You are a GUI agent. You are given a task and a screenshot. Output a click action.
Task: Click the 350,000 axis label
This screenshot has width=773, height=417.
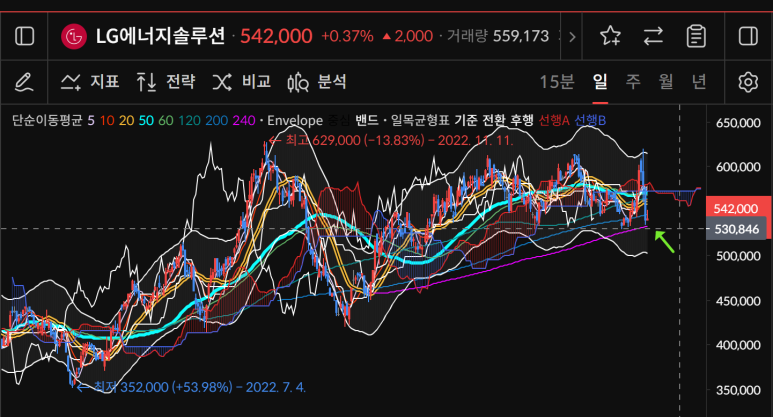[x=738, y=390]
